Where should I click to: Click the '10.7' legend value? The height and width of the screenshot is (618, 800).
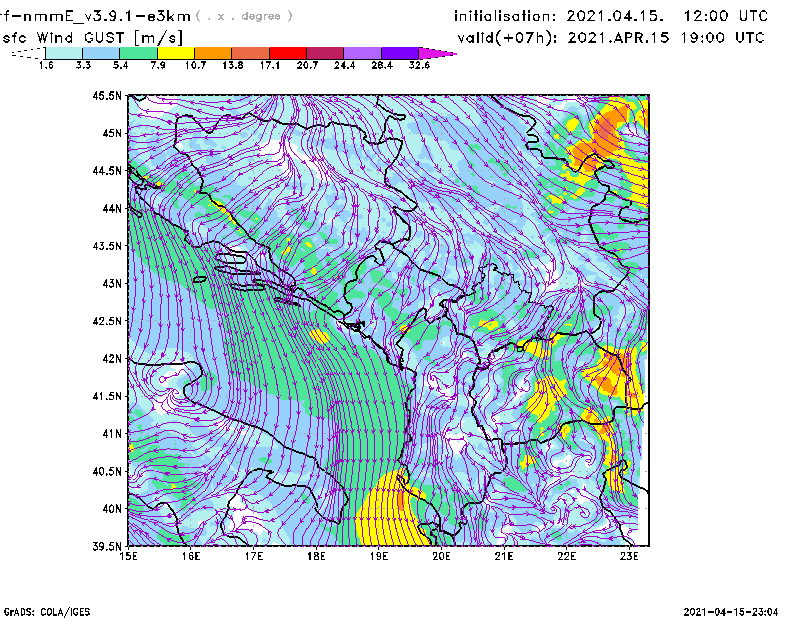[x=195, y=65]
